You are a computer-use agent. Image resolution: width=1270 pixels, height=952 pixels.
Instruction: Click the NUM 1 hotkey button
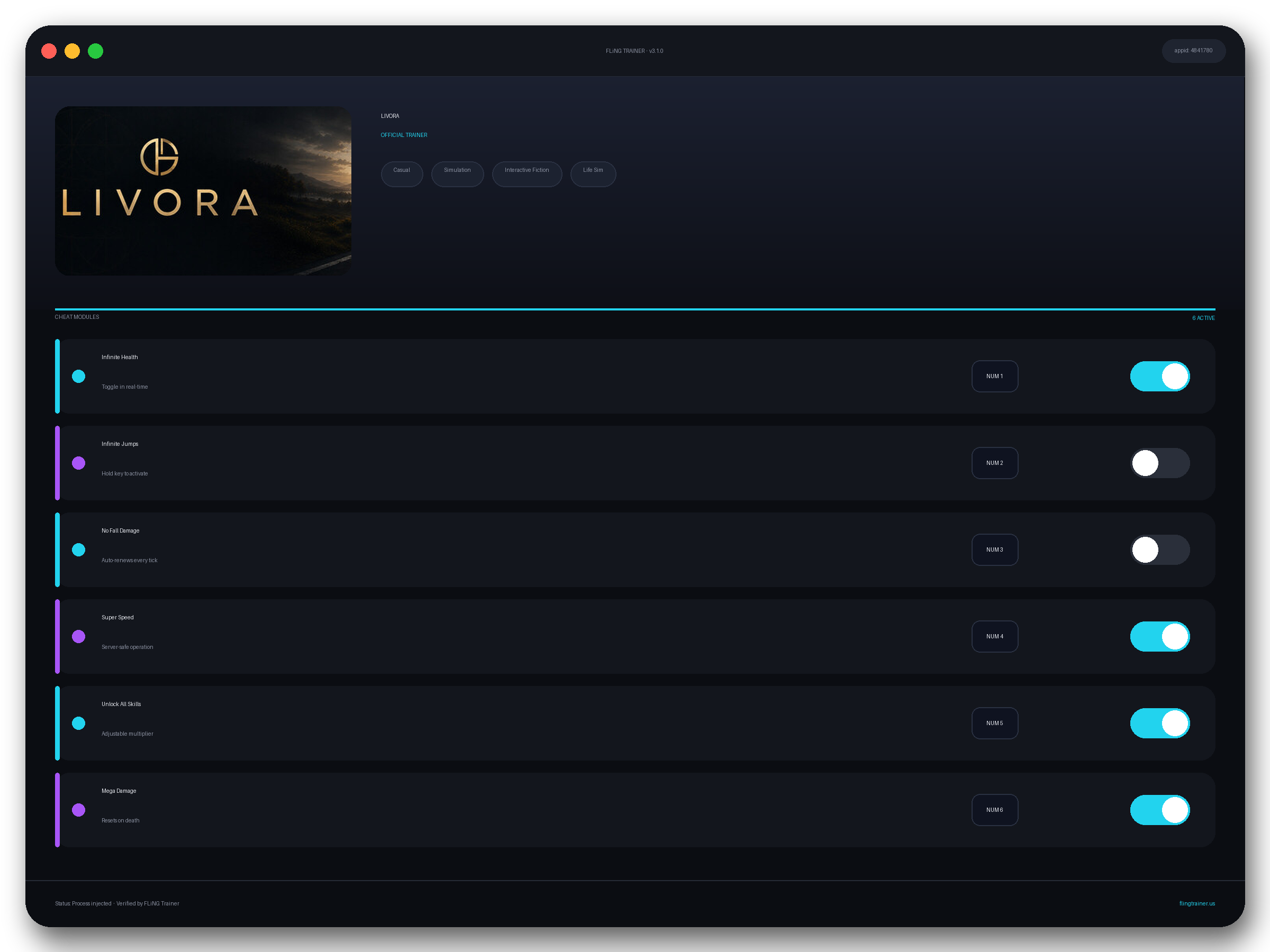pos(994,377)
